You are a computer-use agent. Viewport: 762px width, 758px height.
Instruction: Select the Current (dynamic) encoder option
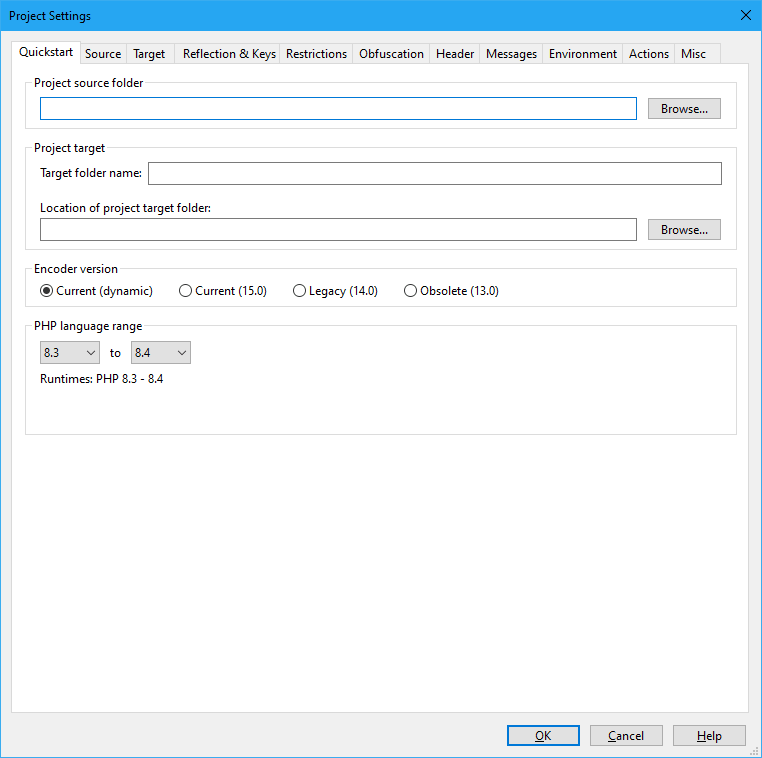coord(46,291)
